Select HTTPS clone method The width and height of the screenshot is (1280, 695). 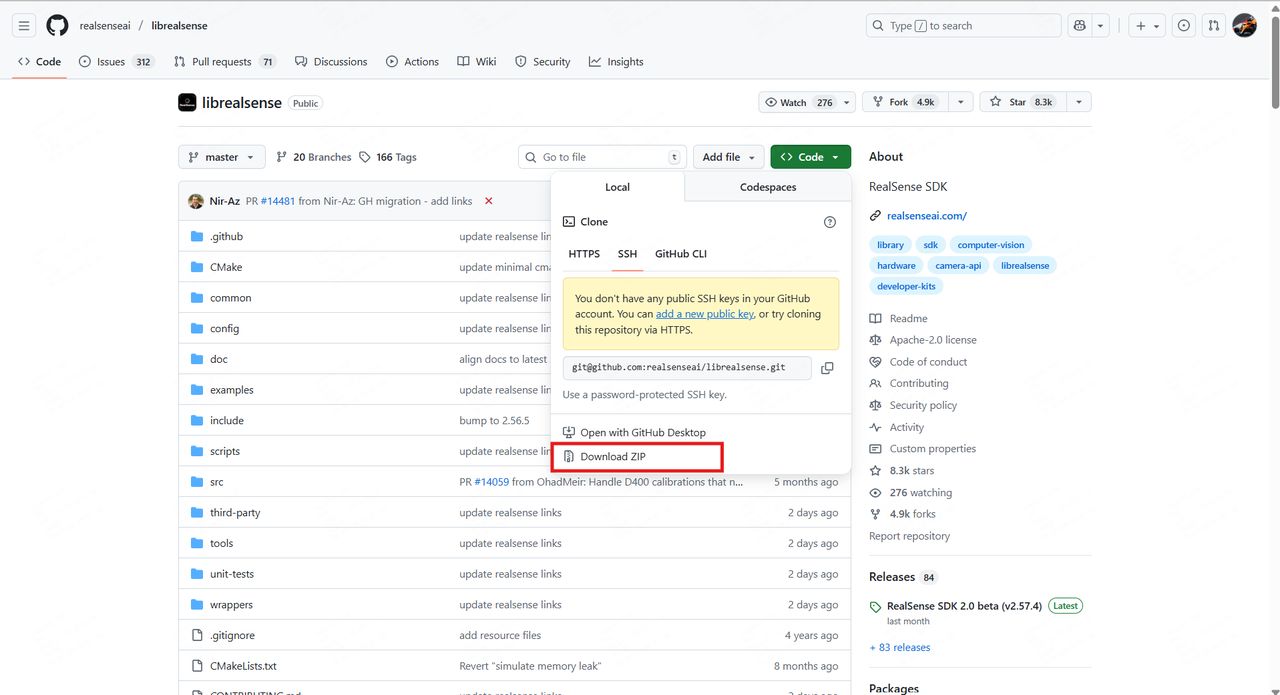(x=584, y=254)
